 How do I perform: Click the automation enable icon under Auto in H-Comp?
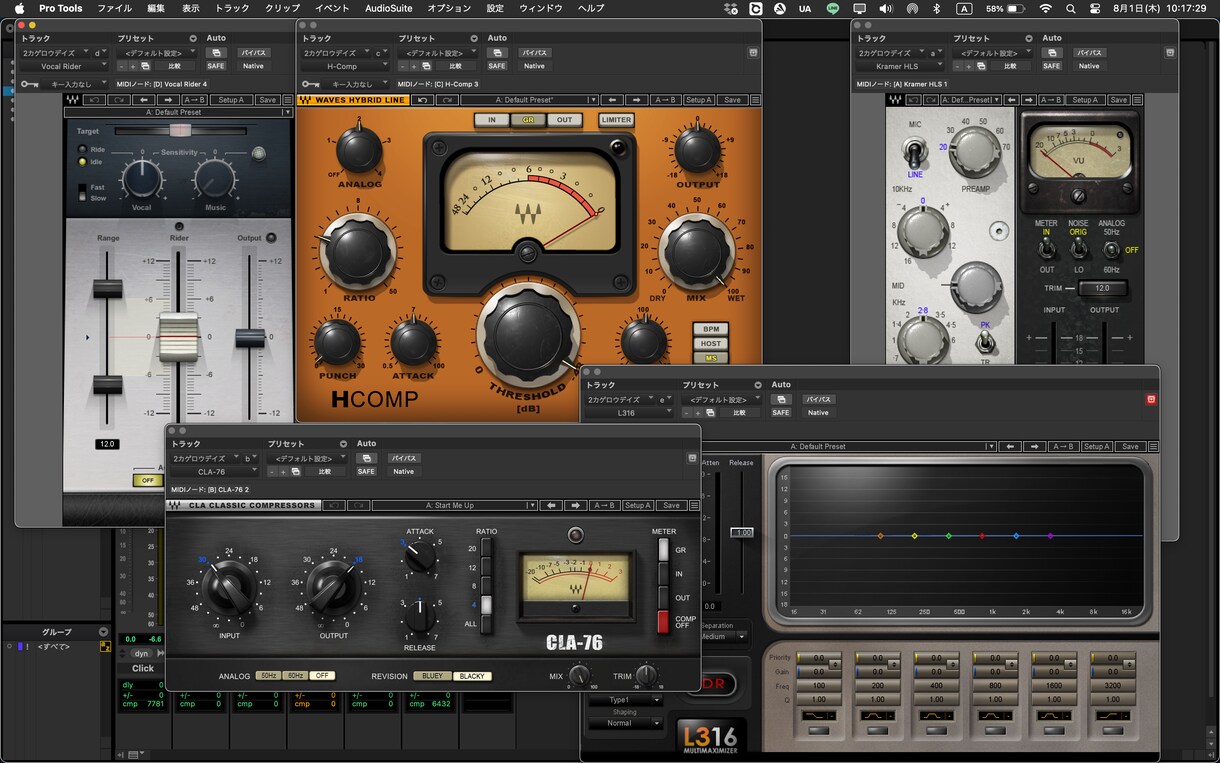(x=497, y=53)
